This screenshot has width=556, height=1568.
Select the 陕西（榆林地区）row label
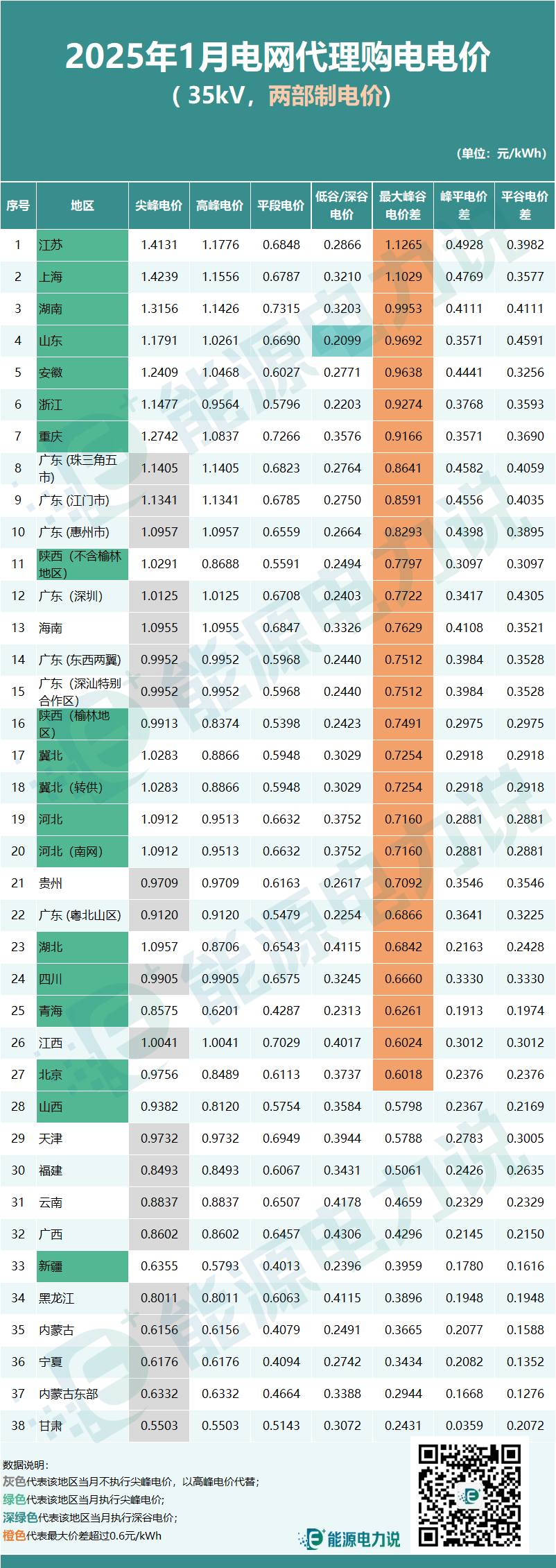pyautogui.click(x=82, y=724)
